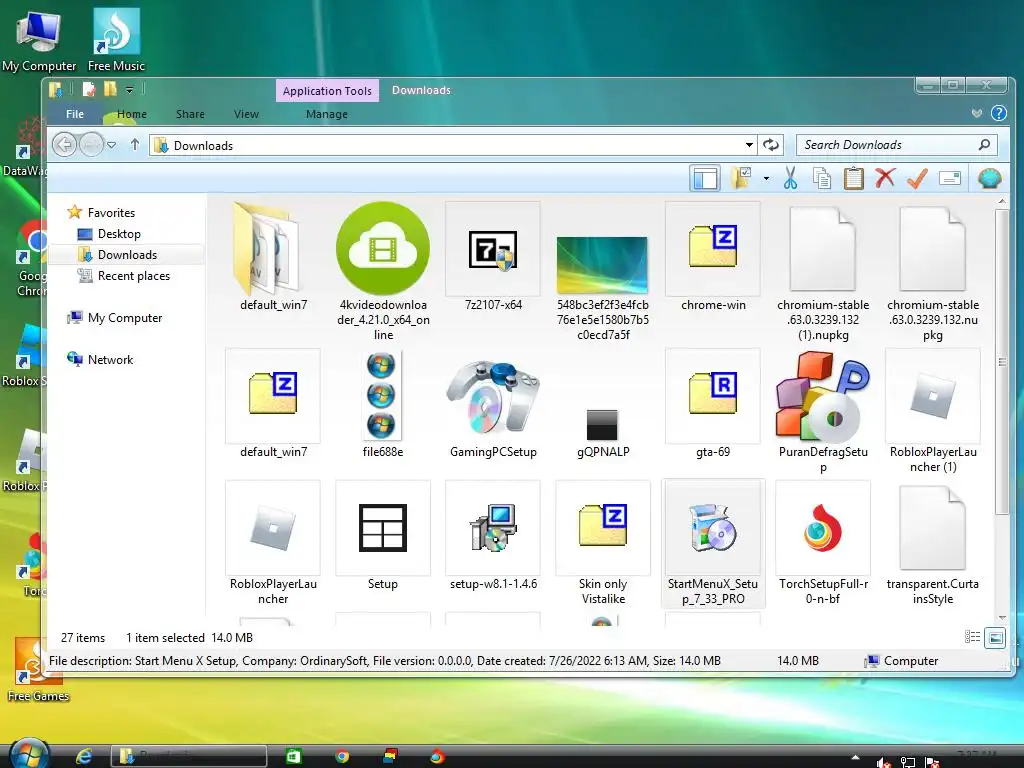1024x768 pixels.
Task: Select the 4kvideodownloader installer file
Action: point(383,271)
